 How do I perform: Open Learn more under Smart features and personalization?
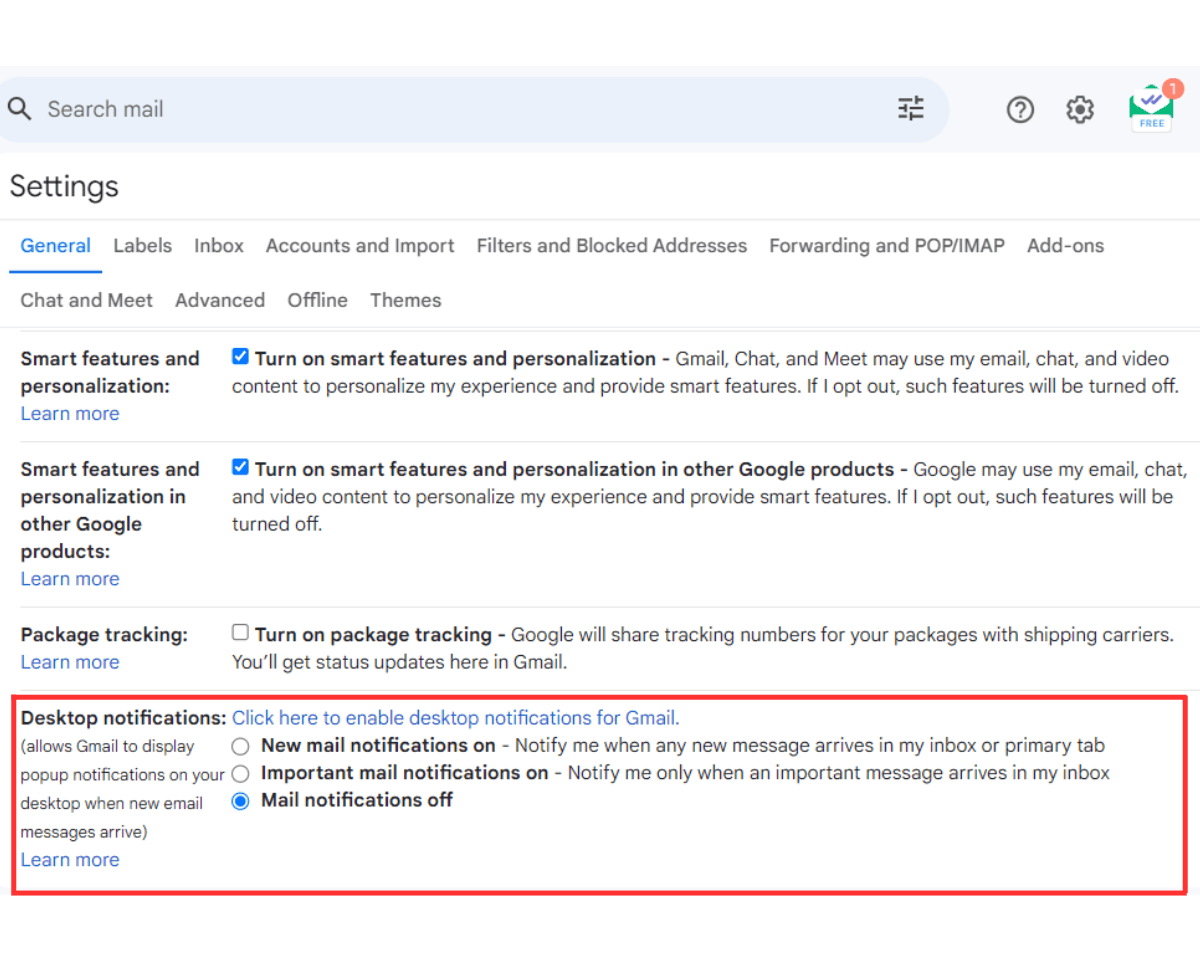pos(70,414)
